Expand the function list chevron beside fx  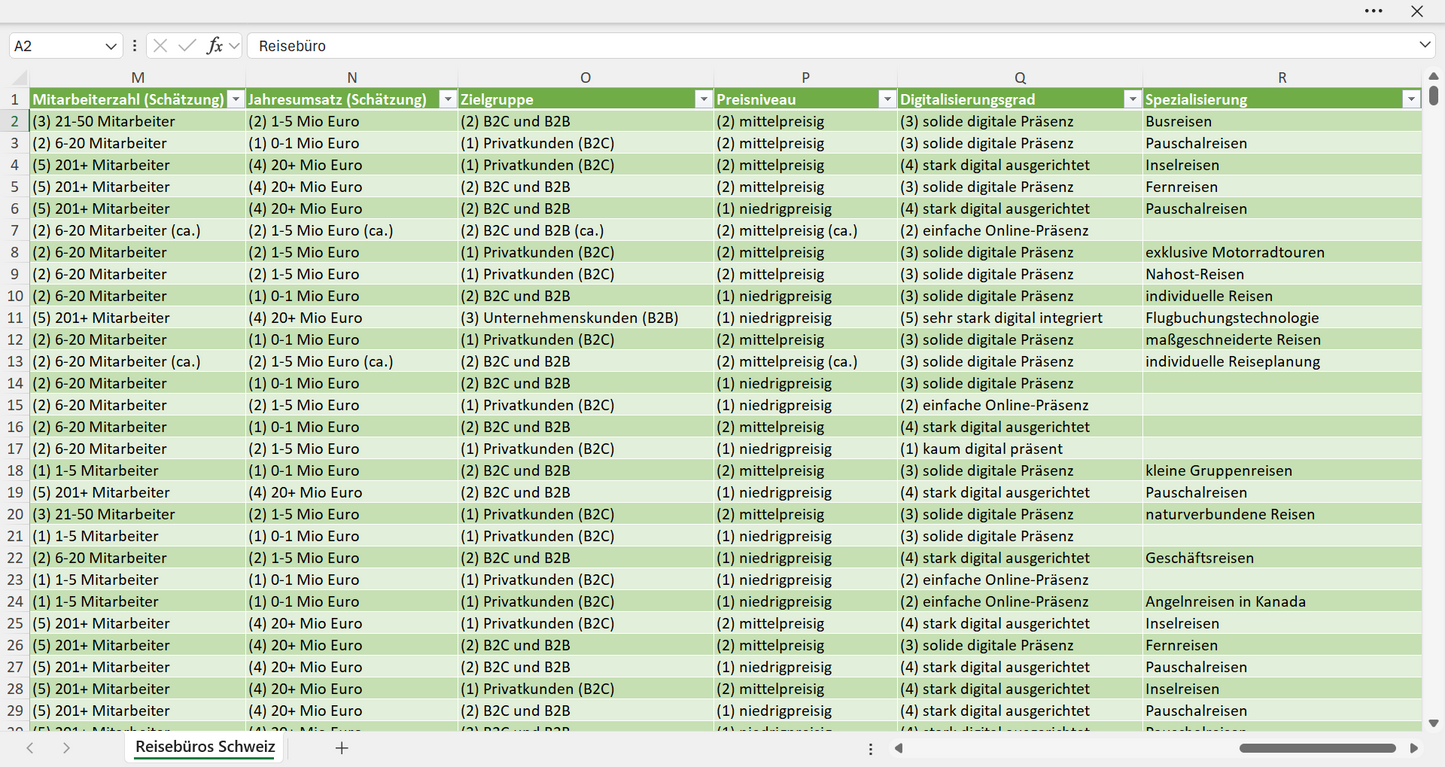coord(234,46)
